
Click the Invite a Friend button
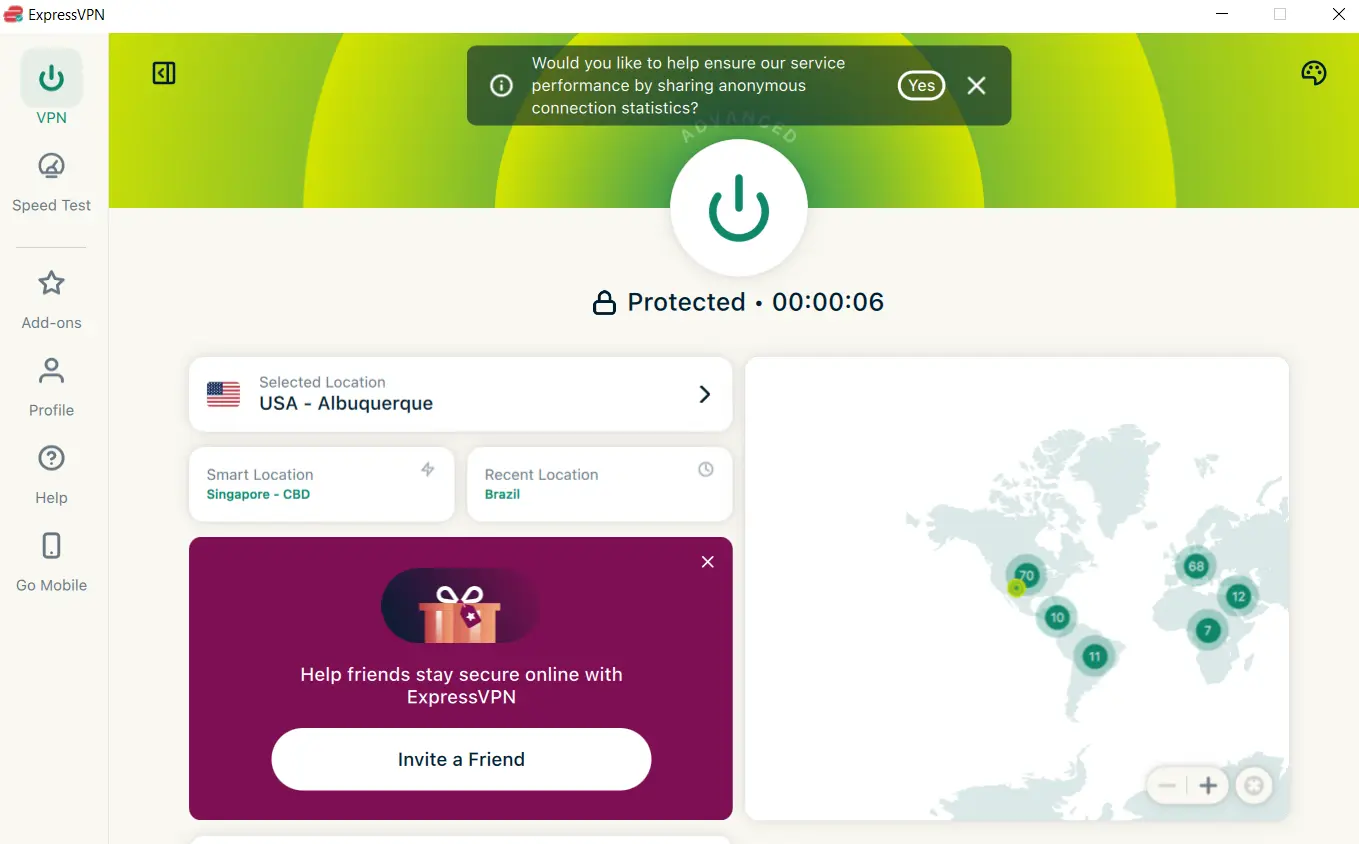[461, 759]
